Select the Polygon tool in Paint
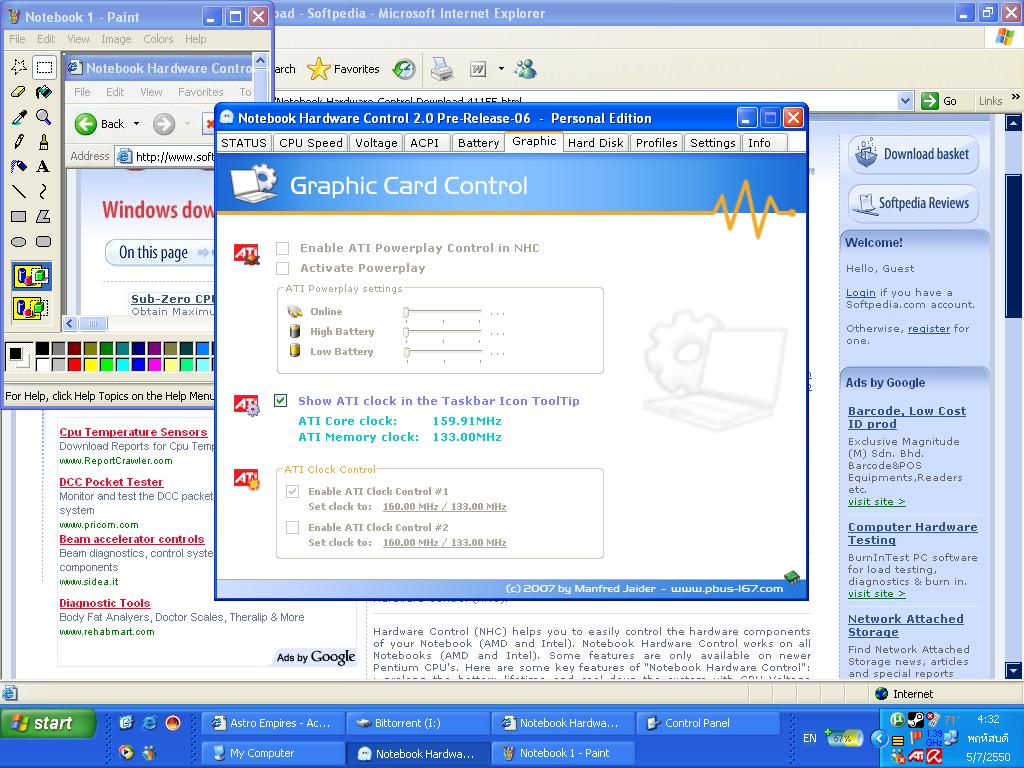The width and height of the screenshot is (1024, 768). point(44,216)
